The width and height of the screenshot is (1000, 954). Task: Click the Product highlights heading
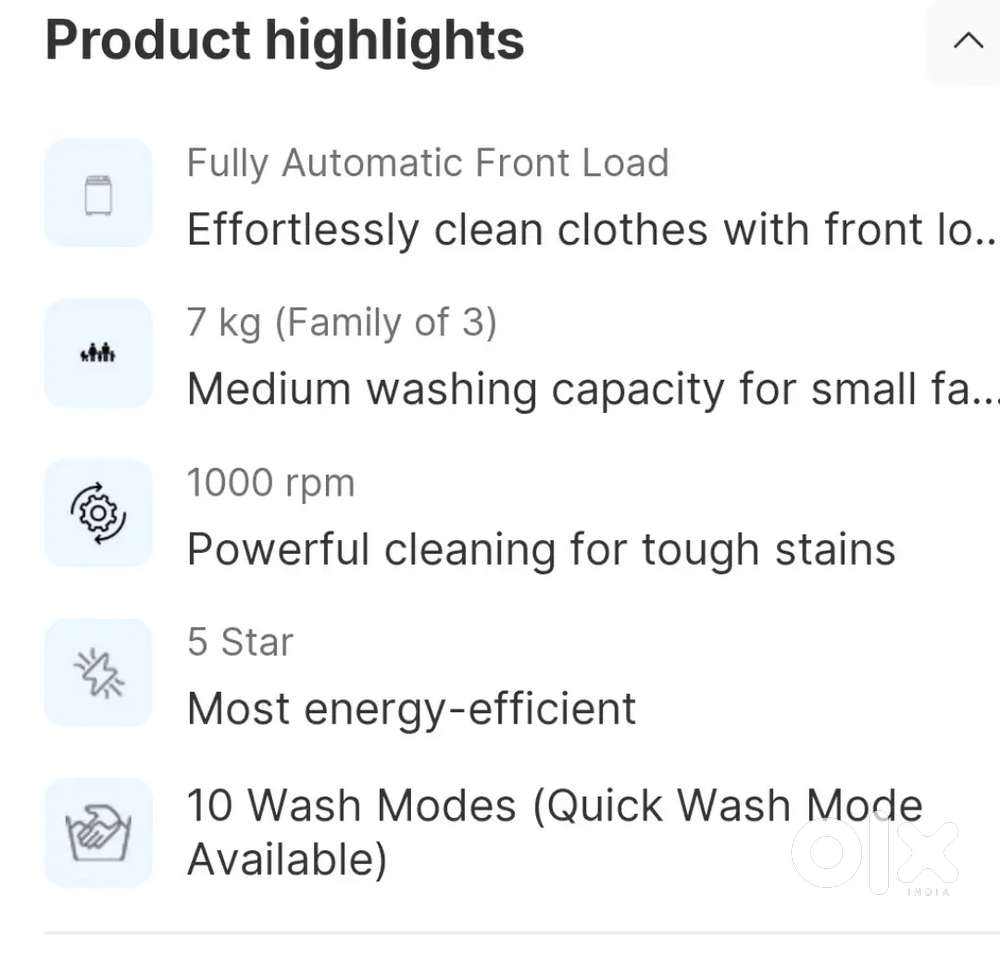(285, 41)
